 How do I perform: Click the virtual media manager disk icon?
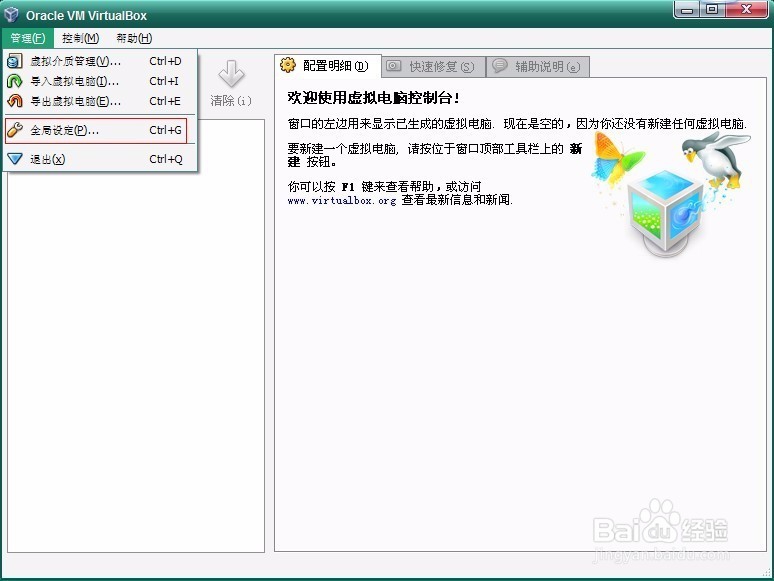(x=15, y=61)
